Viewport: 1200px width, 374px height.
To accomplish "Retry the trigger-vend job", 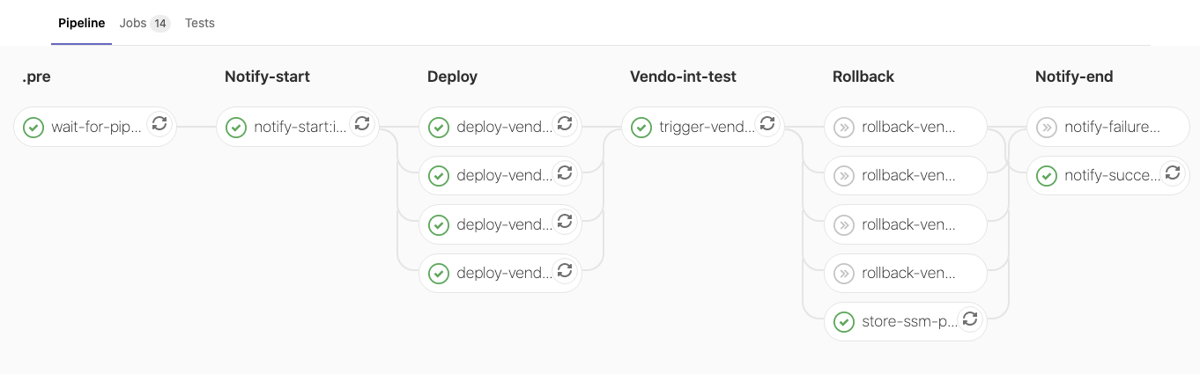I will coord(767,123).
